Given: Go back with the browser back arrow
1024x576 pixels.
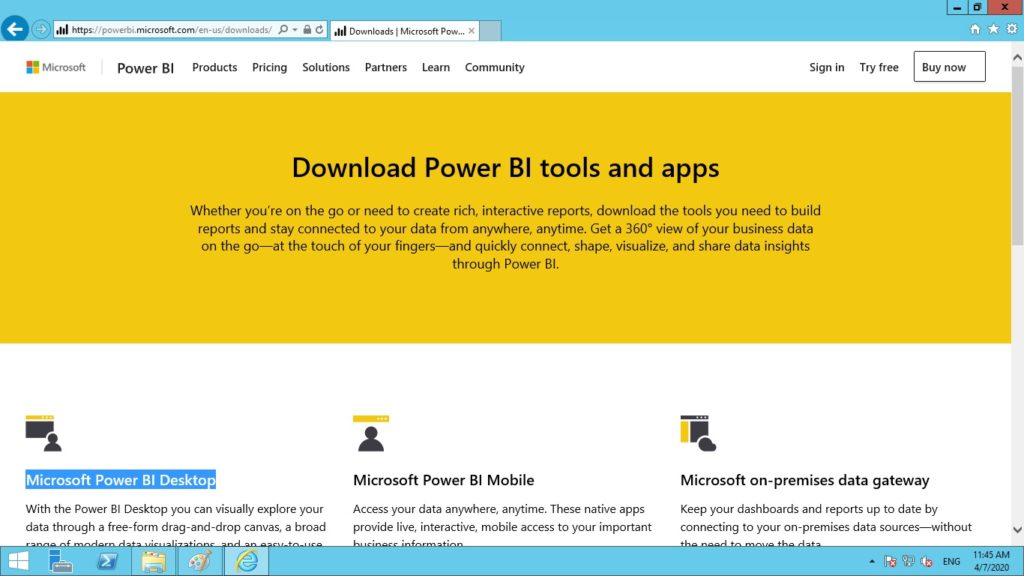Looking at the screenshot, I should pos(14,29).
